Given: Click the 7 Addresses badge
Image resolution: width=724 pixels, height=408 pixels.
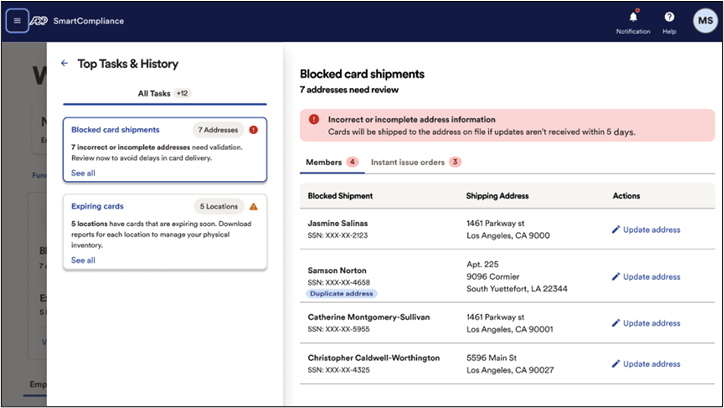Looking at the screenshot, I should coord(217,130).
